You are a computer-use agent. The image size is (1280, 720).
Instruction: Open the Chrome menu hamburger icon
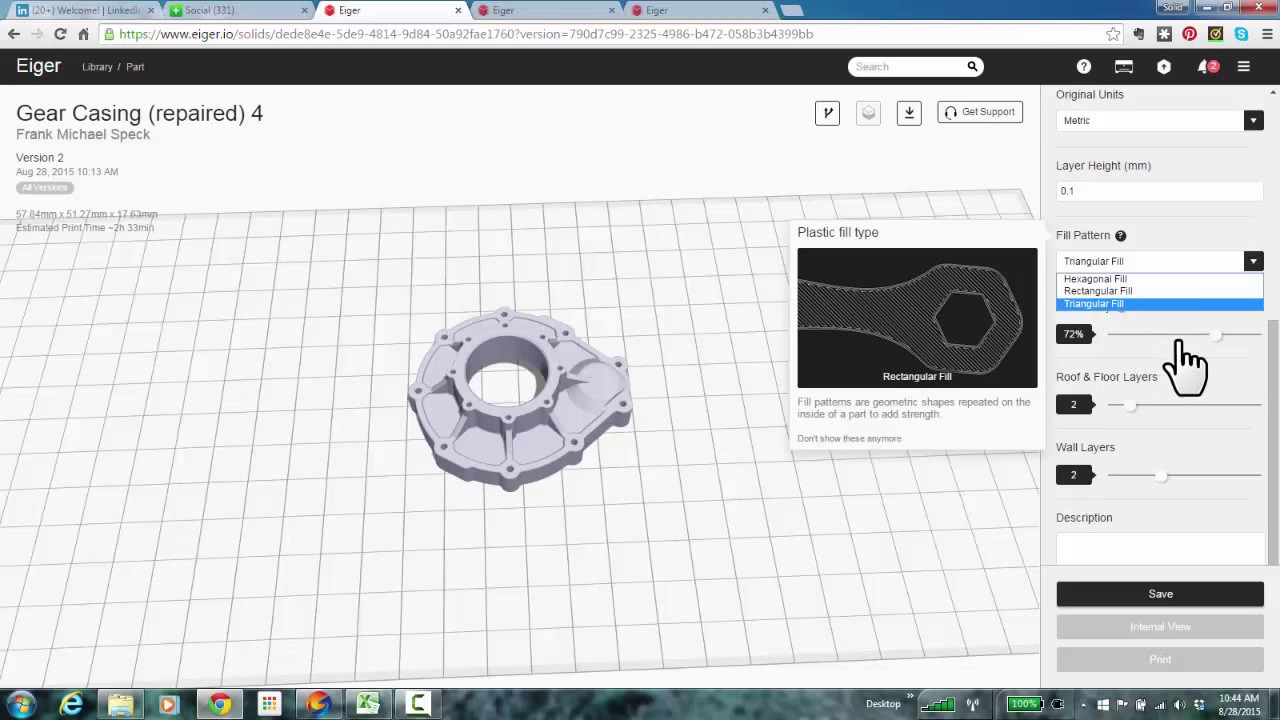1266,34
